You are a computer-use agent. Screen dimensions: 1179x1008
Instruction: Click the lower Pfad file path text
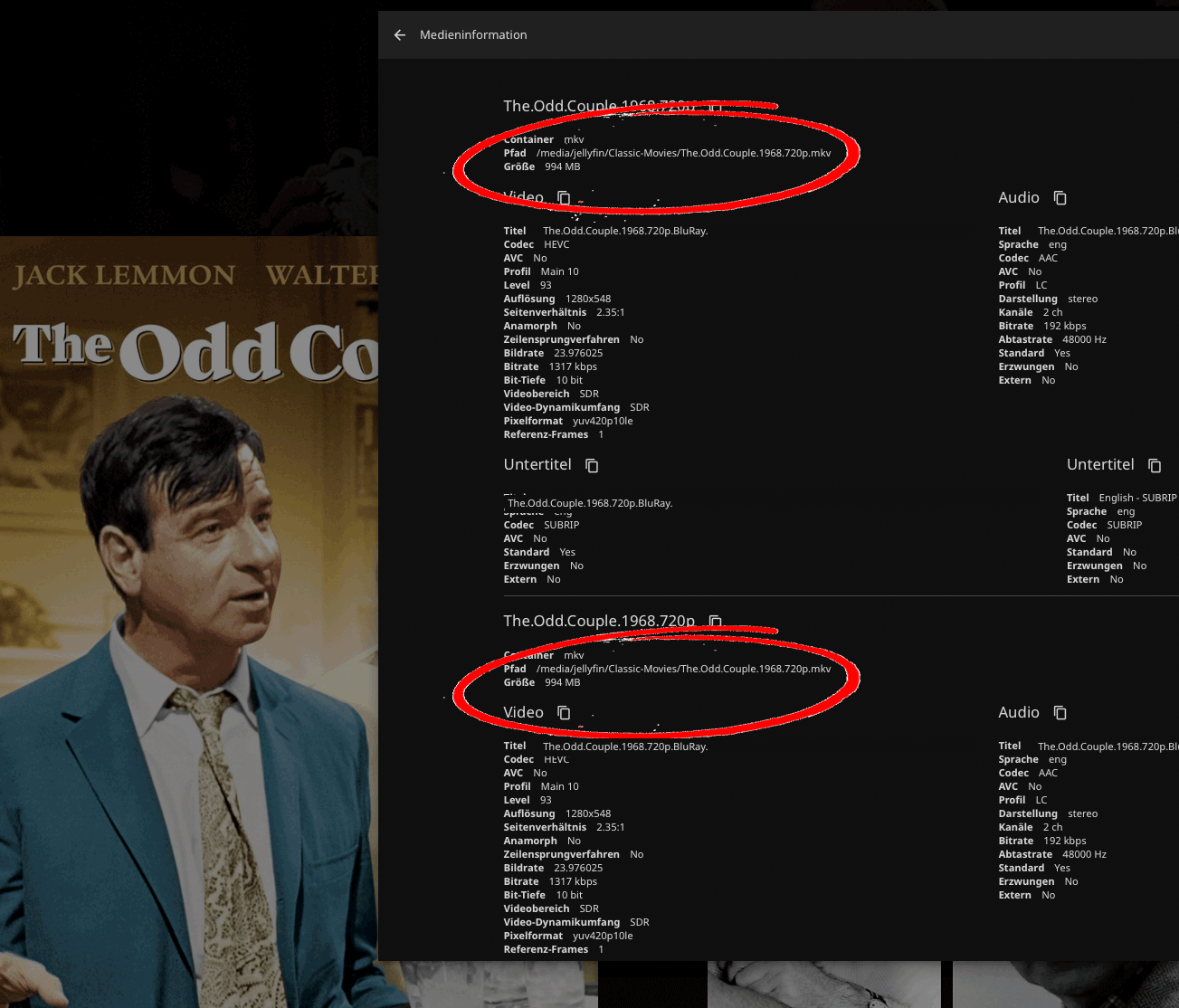(683, 669)
